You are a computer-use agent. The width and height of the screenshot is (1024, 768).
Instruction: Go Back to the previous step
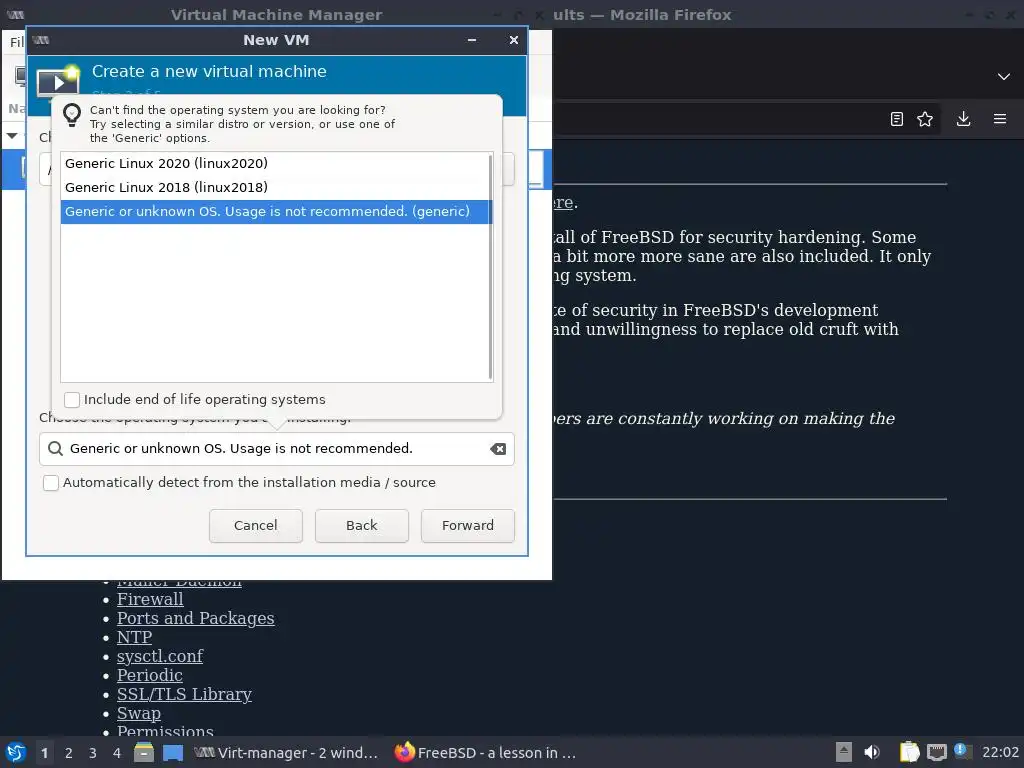click(x=362, y=526)
